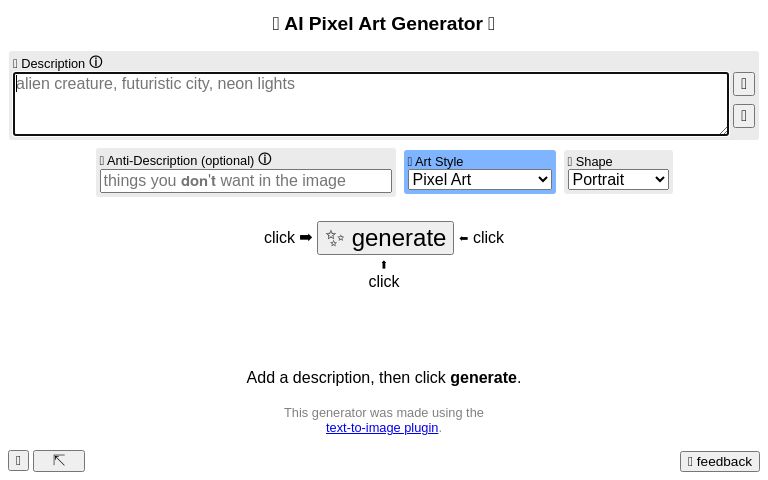The image size is (768, 480).
Task: Click the info icon beside Description label
Action: [x=96, y=62]
